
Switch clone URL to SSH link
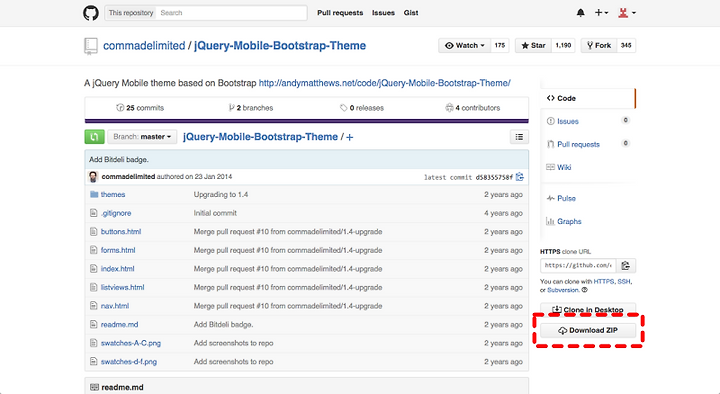coord(624,281)
